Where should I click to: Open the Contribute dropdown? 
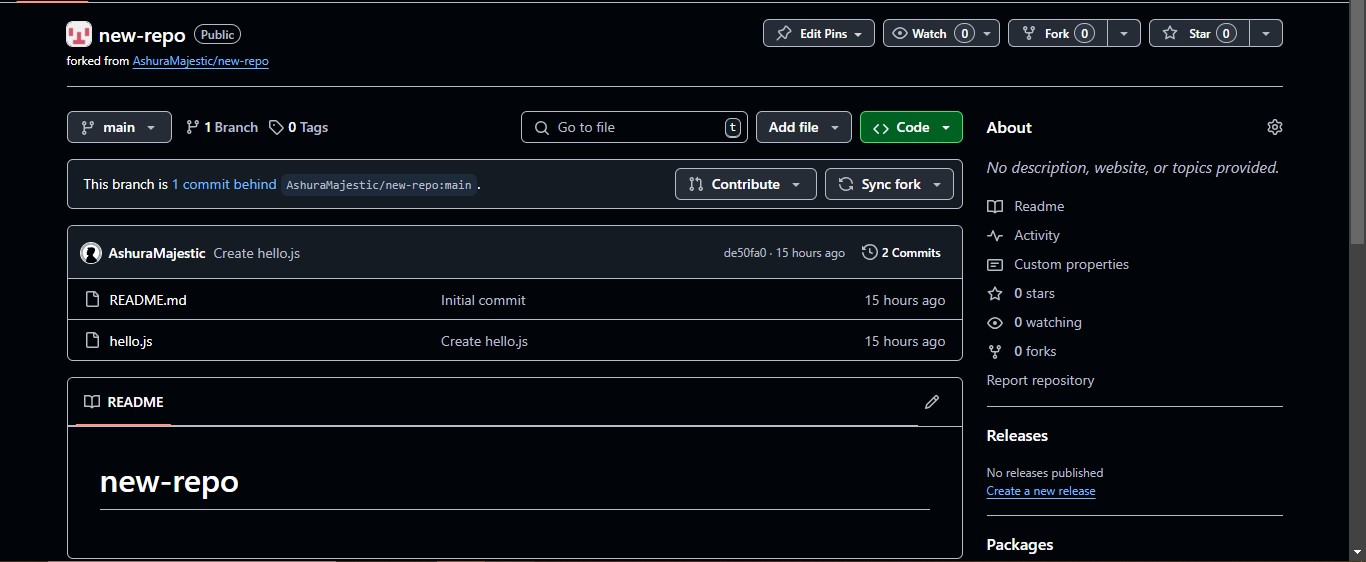pyautogui.click(x=746, y=184)
